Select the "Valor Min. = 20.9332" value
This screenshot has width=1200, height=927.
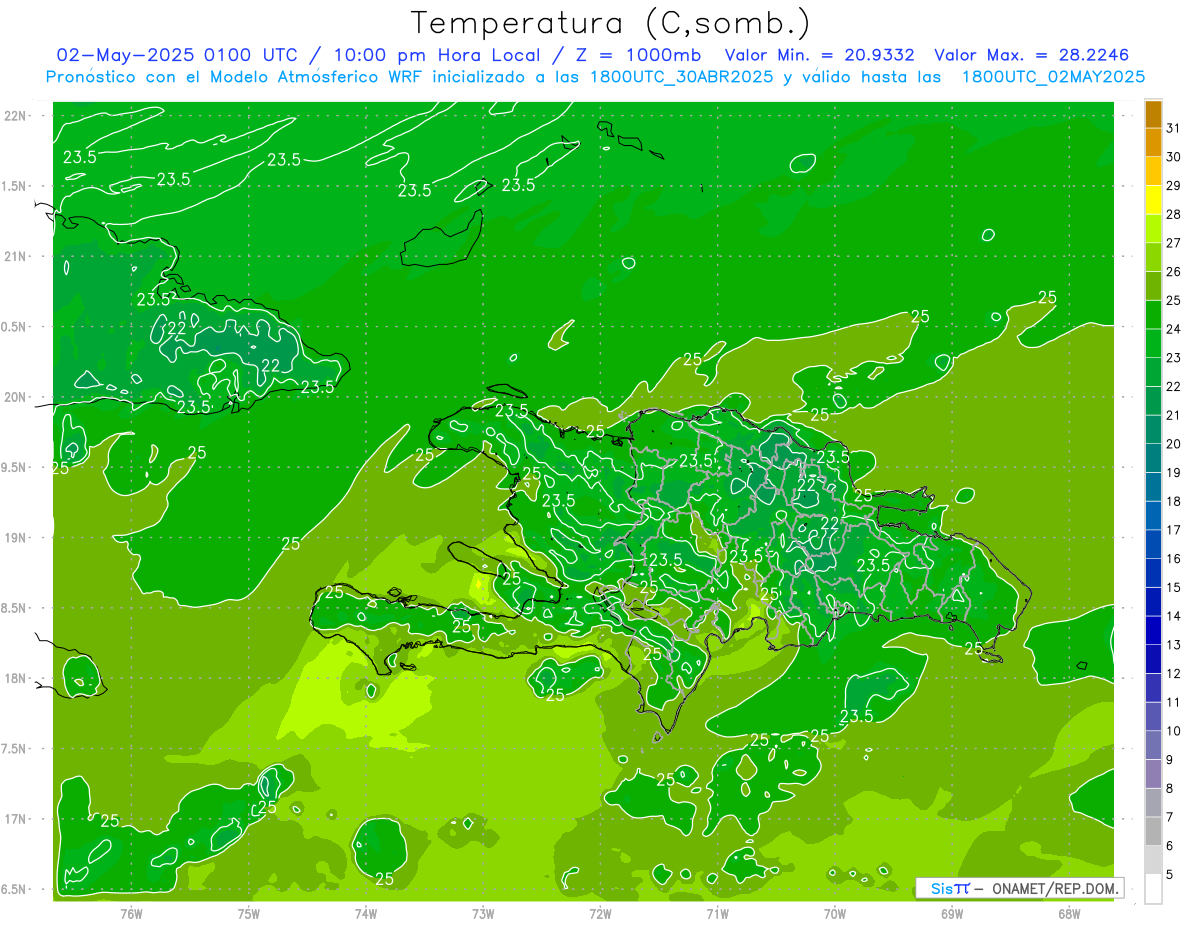819,55
